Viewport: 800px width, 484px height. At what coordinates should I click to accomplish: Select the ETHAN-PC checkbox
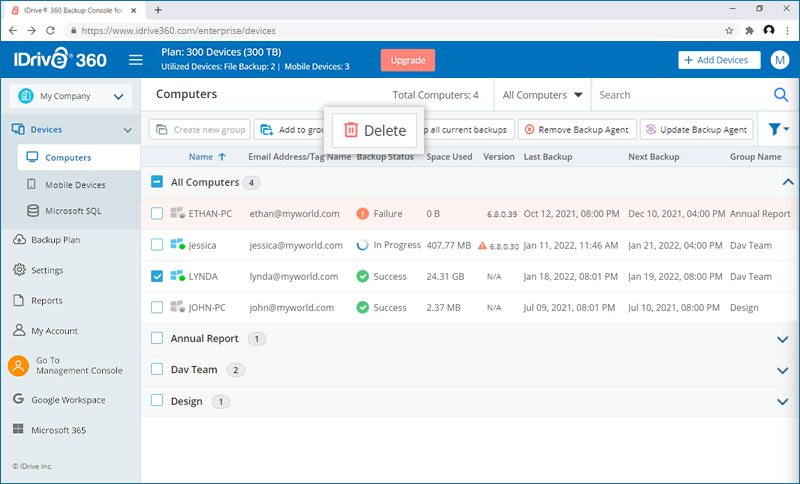pos(157,213)
